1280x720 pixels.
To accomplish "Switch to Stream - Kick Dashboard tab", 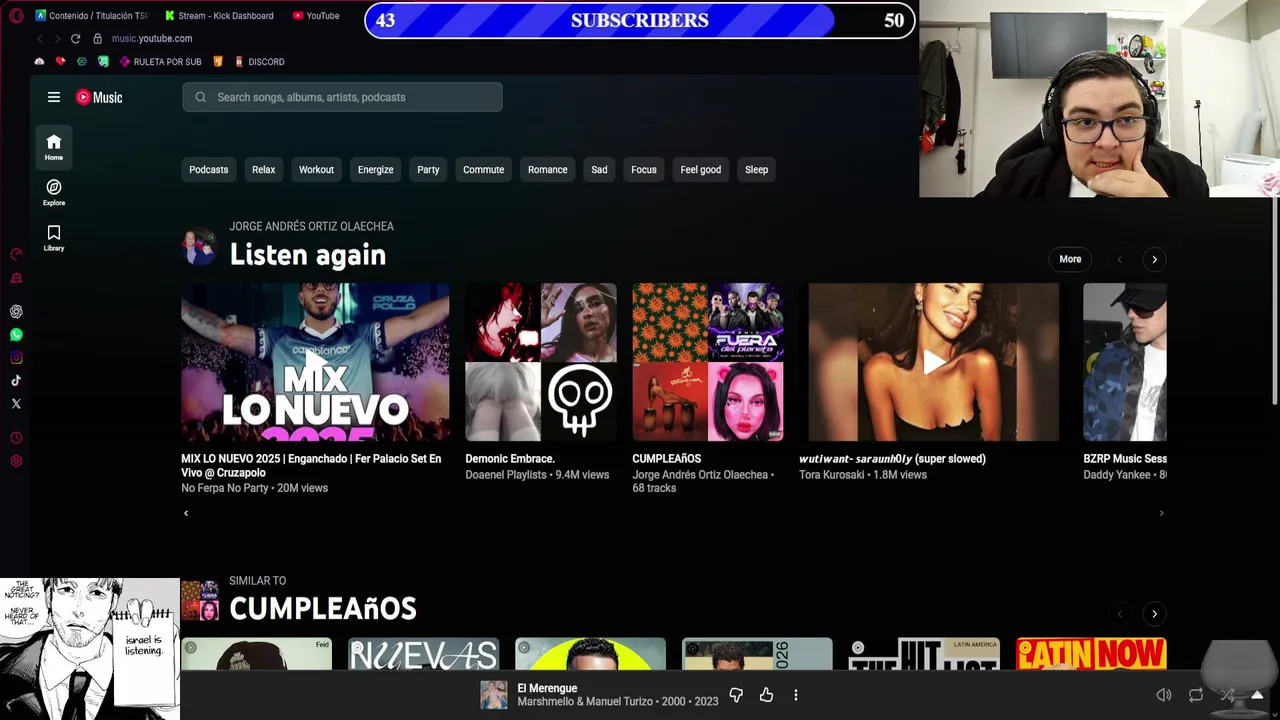I will click(x=219, y=16).
